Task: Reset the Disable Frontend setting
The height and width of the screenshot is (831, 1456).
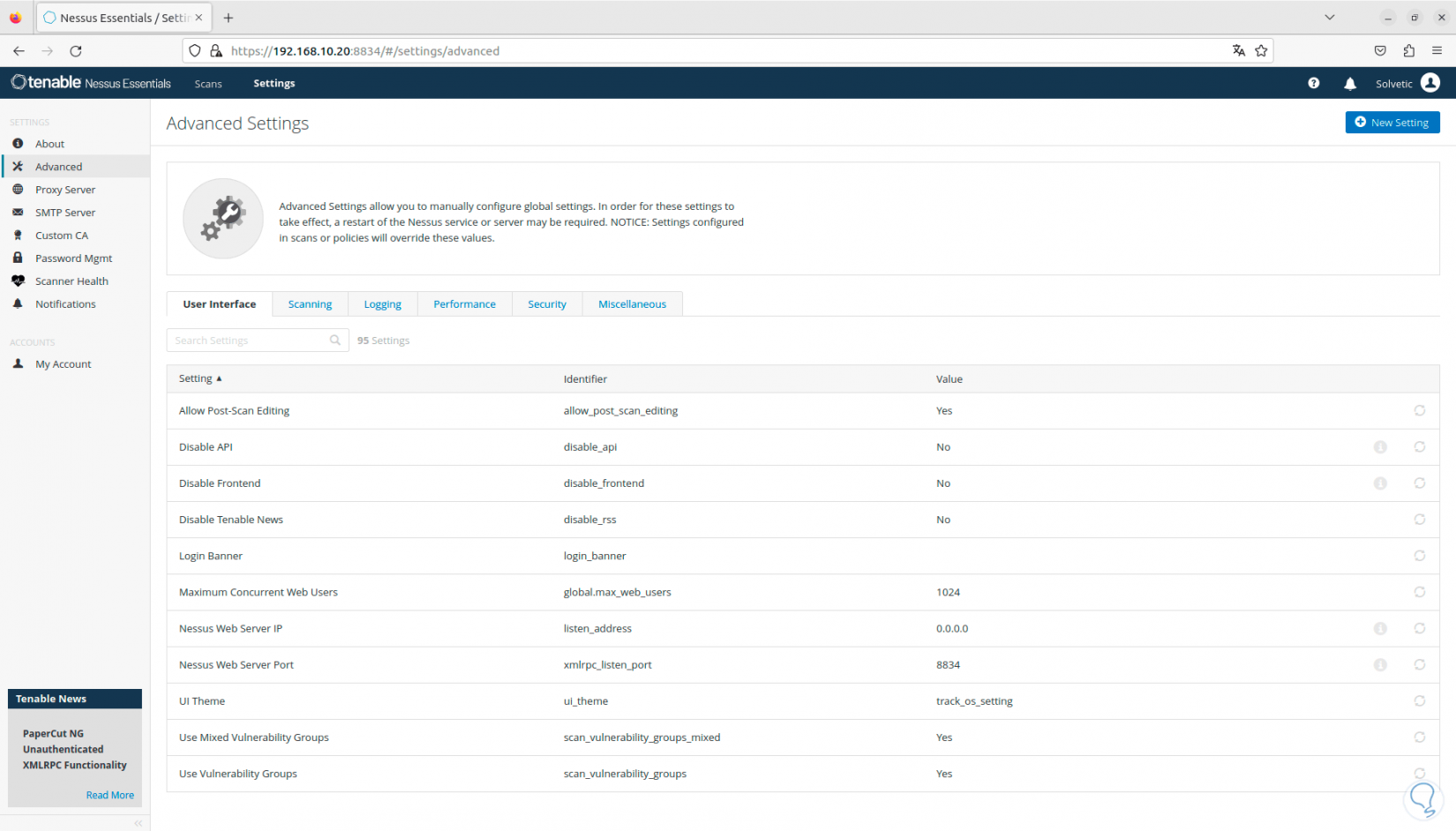Action: 1419,483
